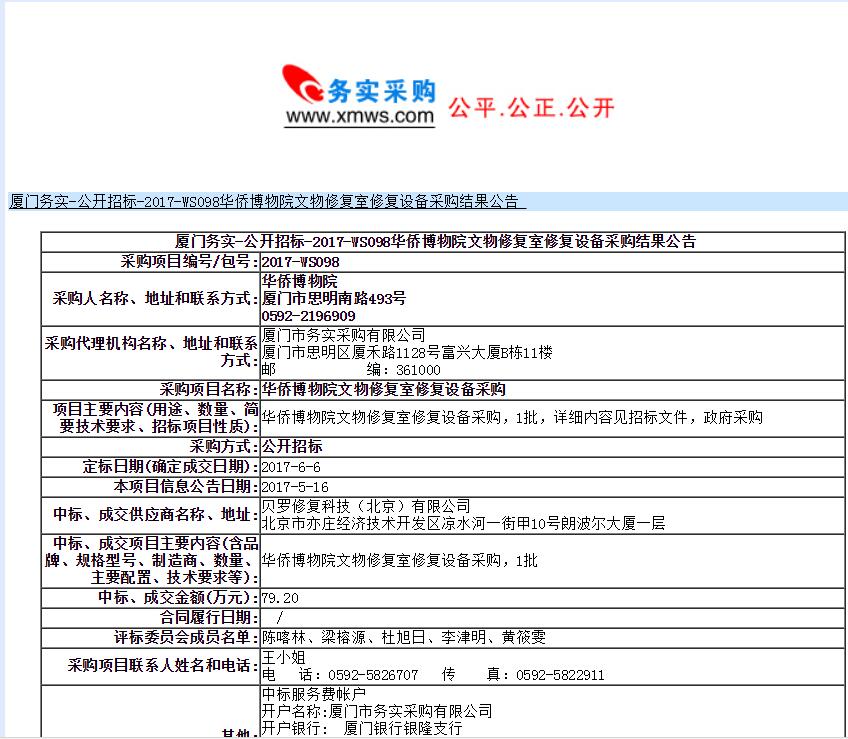Click the 公平.公正.公开 red slogan text
848x739 pixels.
531,107
